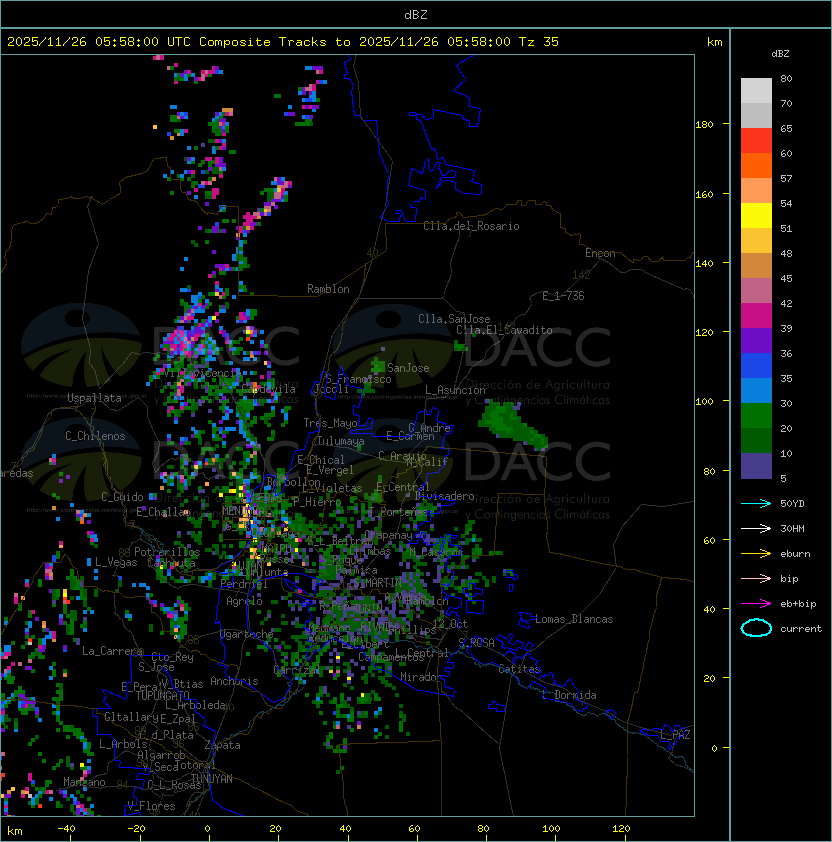832x842 pixels.
Task: Click the L_Asuncion place label
Action: point(455,390)
